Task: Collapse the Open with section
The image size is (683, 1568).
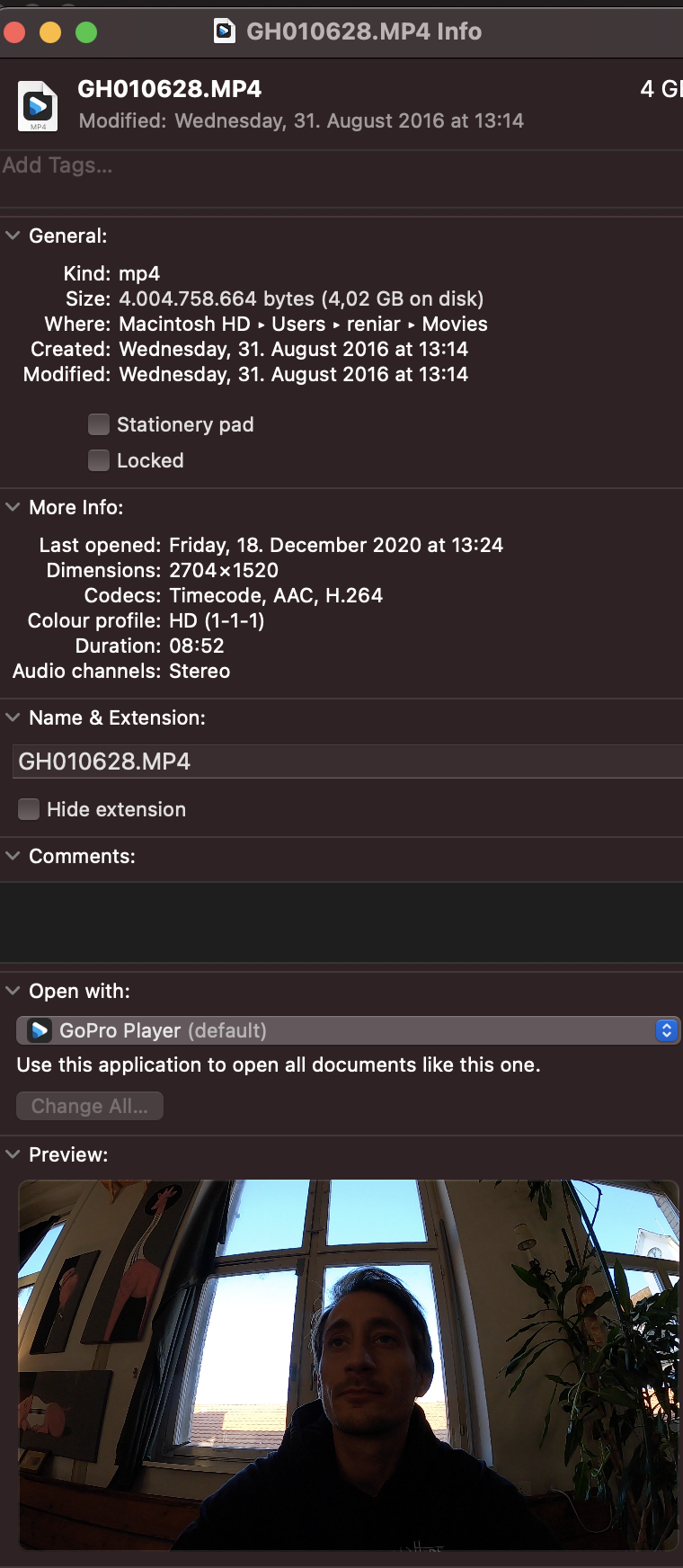Action: (13, 991)
